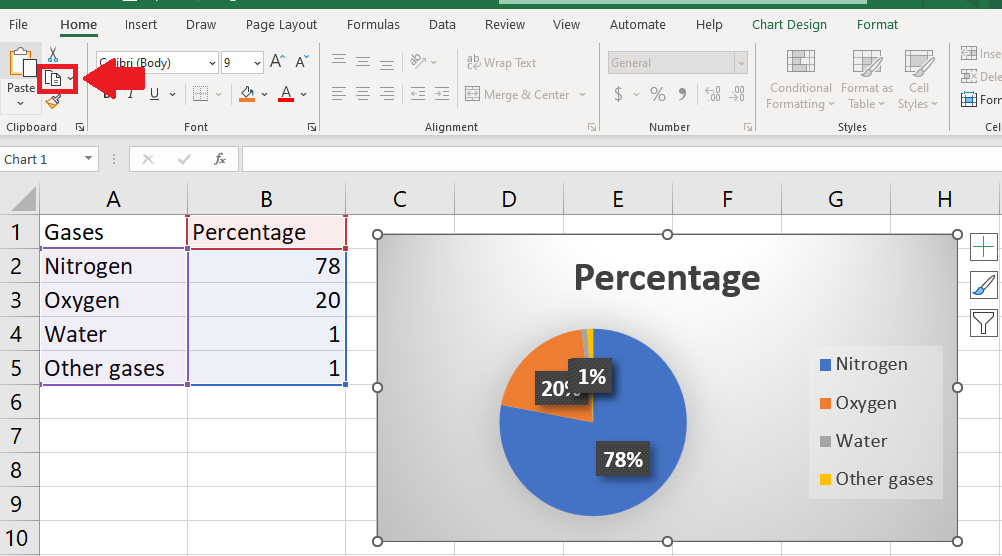
Task: Select the Format Painter brush icon
Action: point(54,102)
